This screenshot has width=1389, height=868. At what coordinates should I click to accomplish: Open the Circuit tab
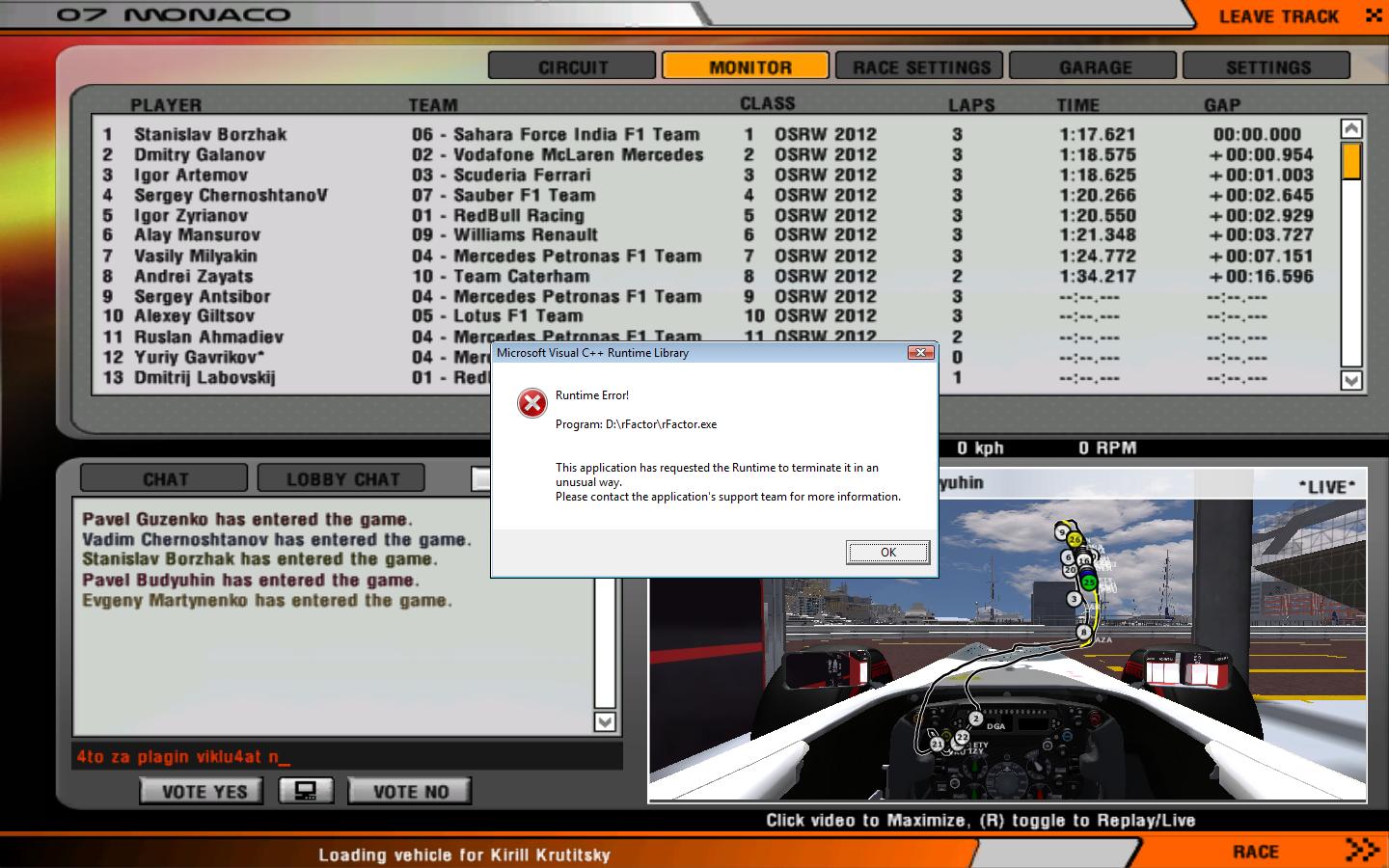coord(573,67)
